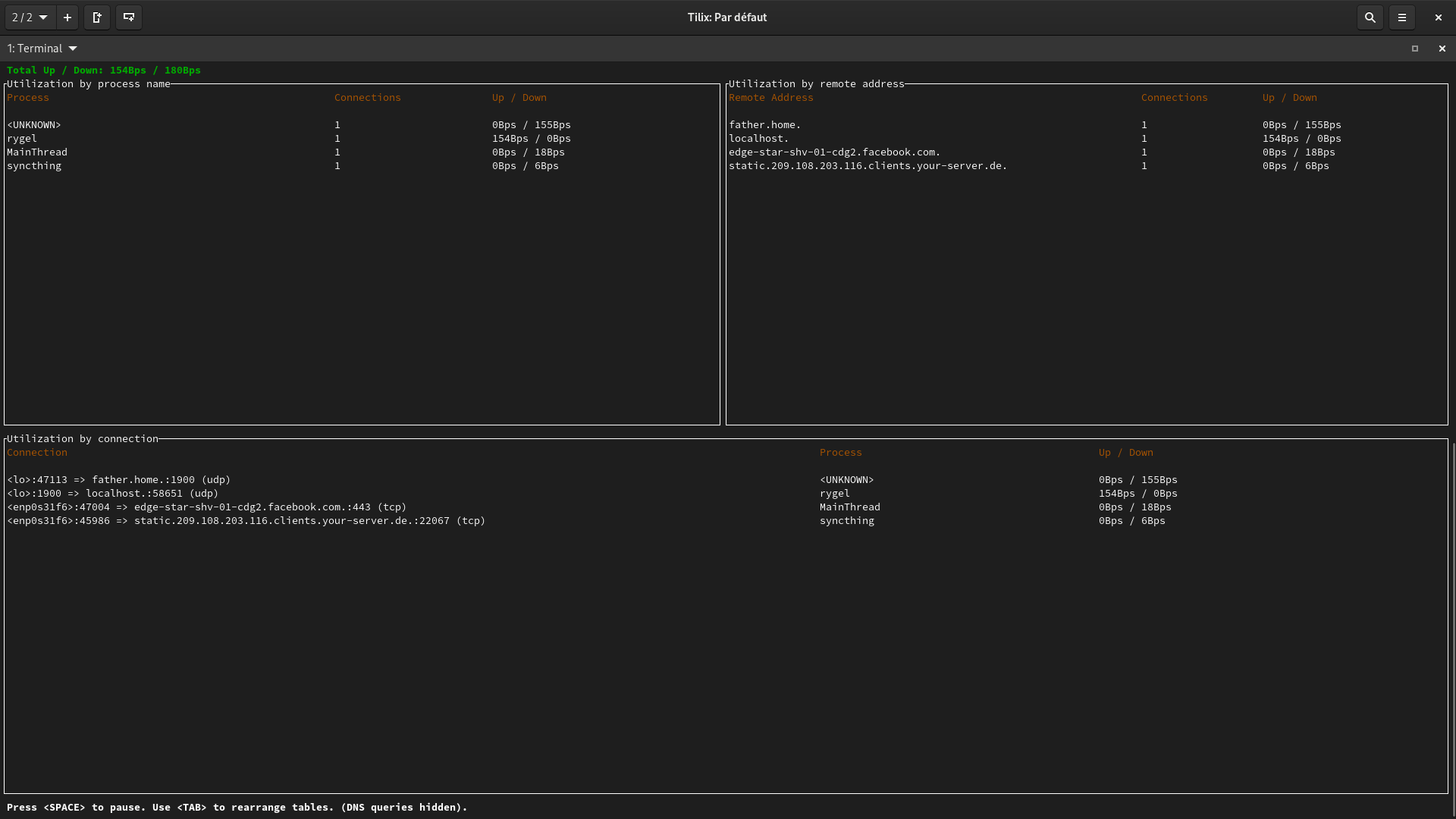Click the Remote Address column header

(770, 98)
